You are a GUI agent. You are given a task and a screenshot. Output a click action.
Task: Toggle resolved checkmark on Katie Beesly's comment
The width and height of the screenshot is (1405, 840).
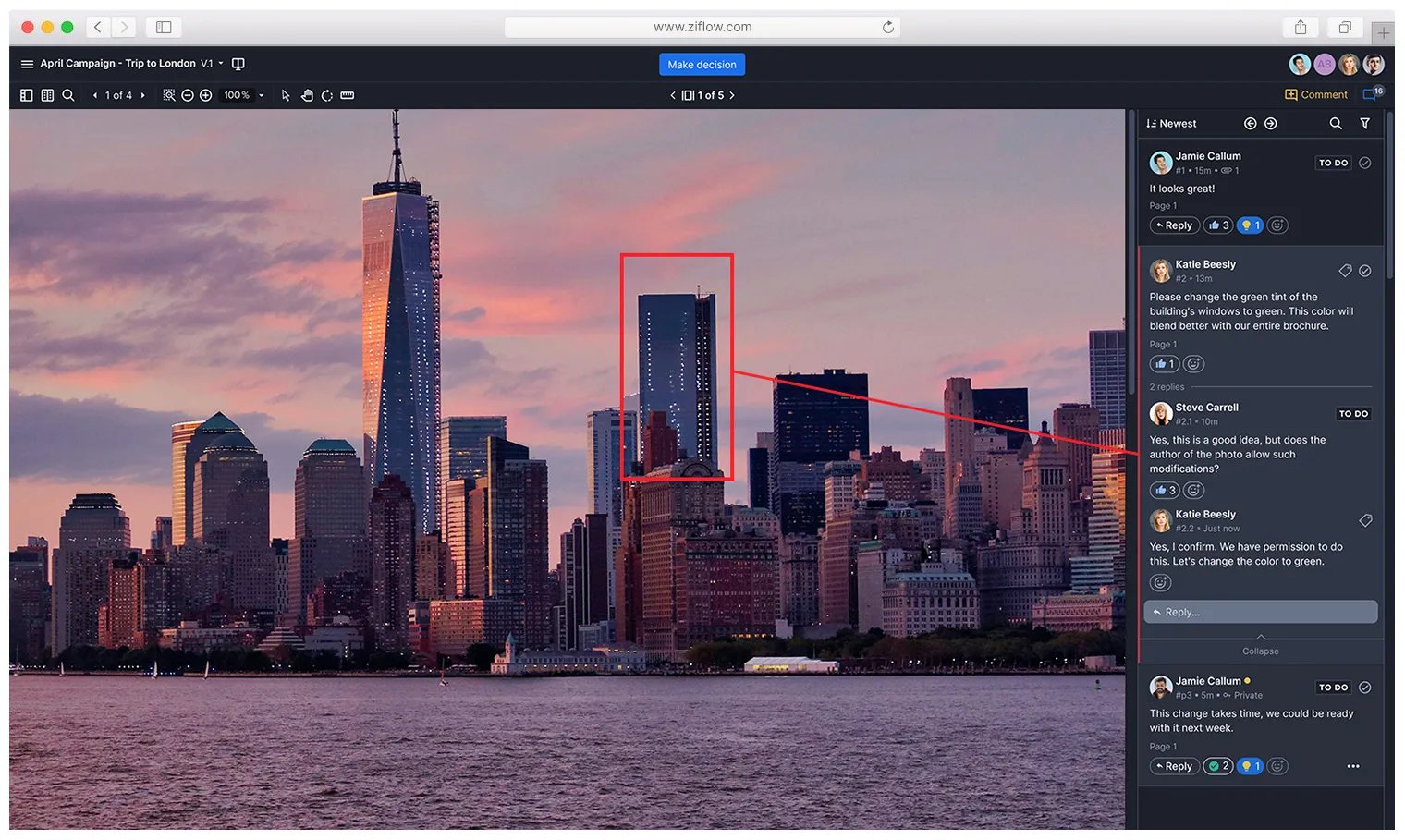point(1365,271)
